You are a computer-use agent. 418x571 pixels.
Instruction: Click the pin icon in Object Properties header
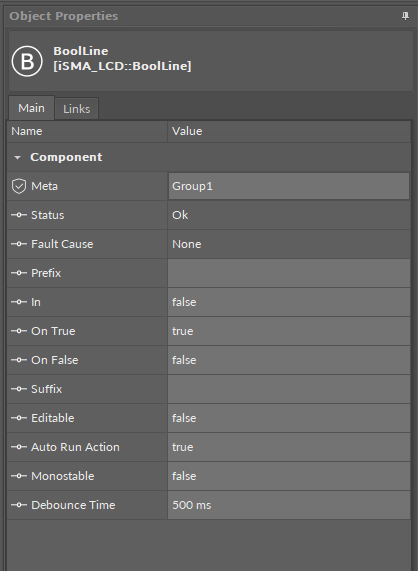(405, 16)
